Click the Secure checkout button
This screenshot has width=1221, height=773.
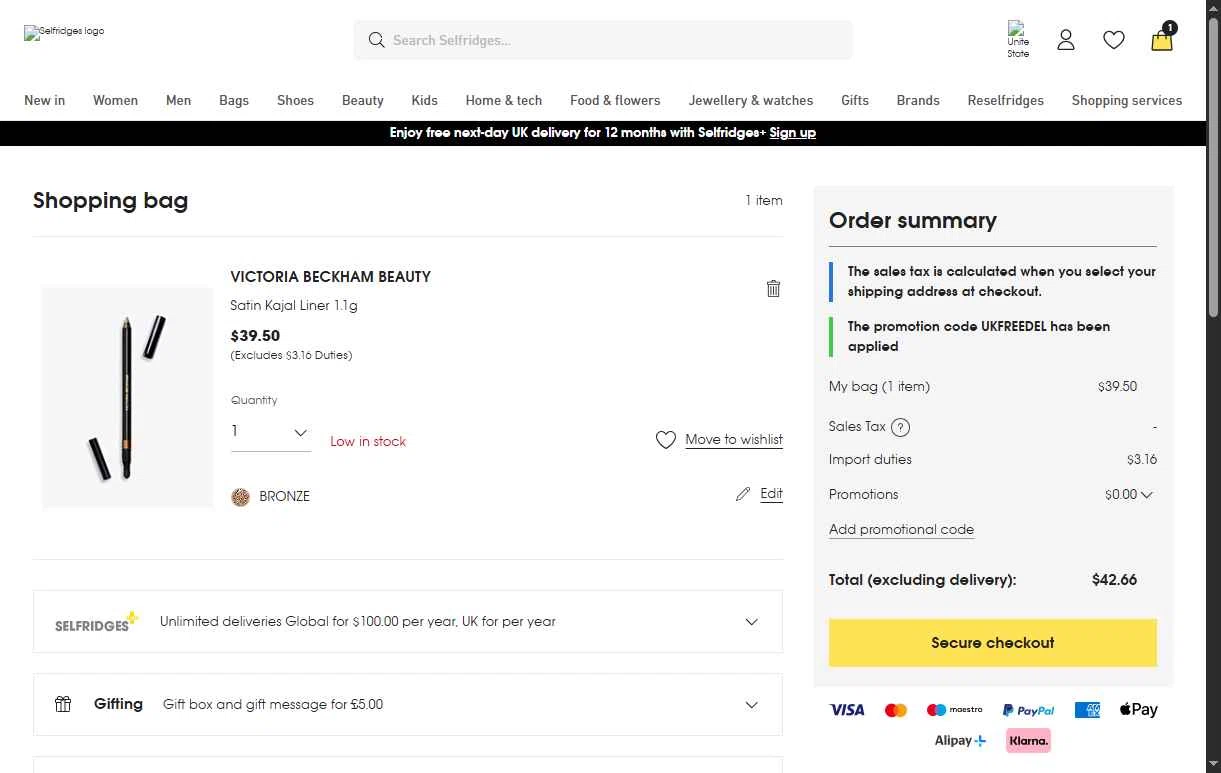[x=993, y=643]
